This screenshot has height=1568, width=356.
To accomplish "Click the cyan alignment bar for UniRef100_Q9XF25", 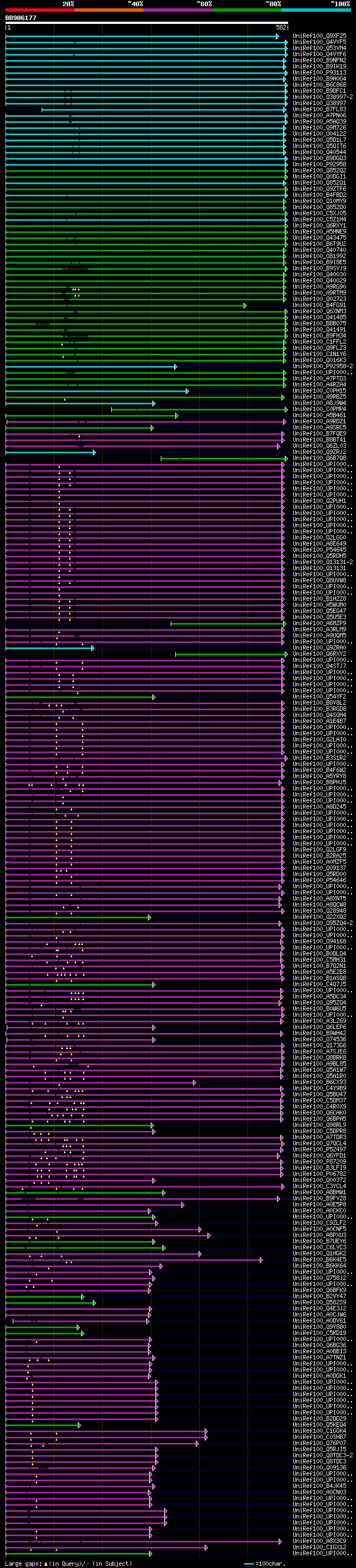I will (x=142, y=37).
